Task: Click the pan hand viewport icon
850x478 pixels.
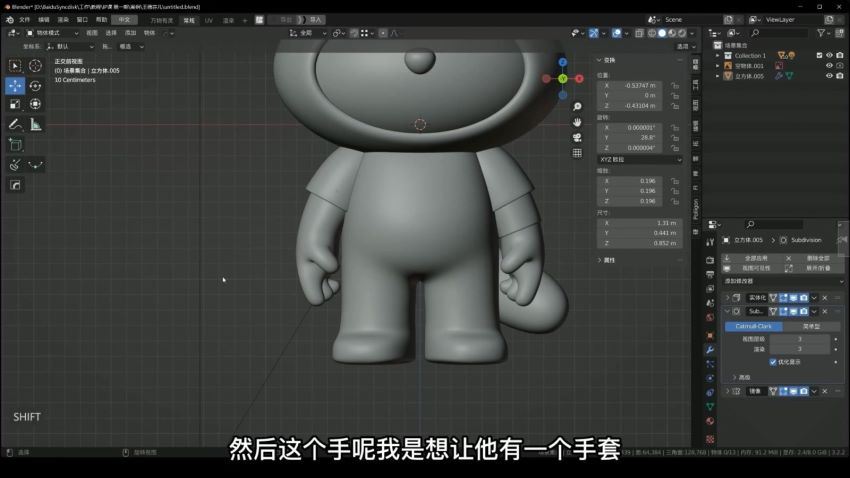Action: pyautogui.click(x=577, y=122)
